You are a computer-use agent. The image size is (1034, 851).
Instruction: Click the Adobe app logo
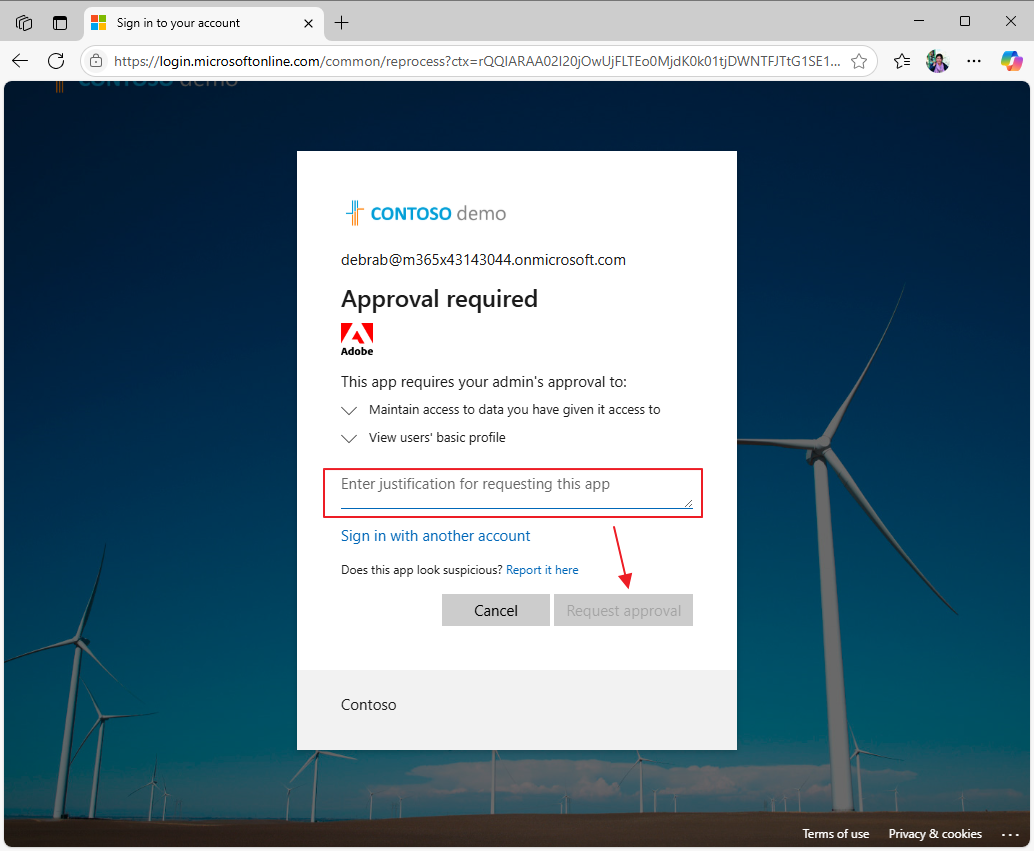coord(357,339)
